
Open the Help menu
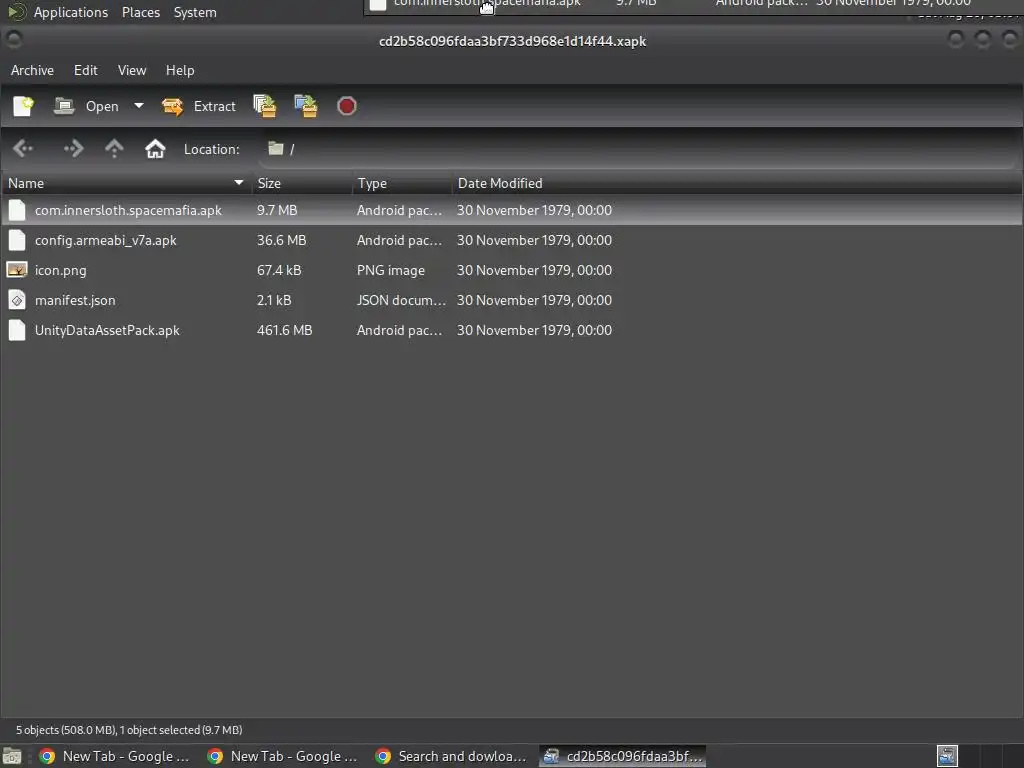click(180, 70)
